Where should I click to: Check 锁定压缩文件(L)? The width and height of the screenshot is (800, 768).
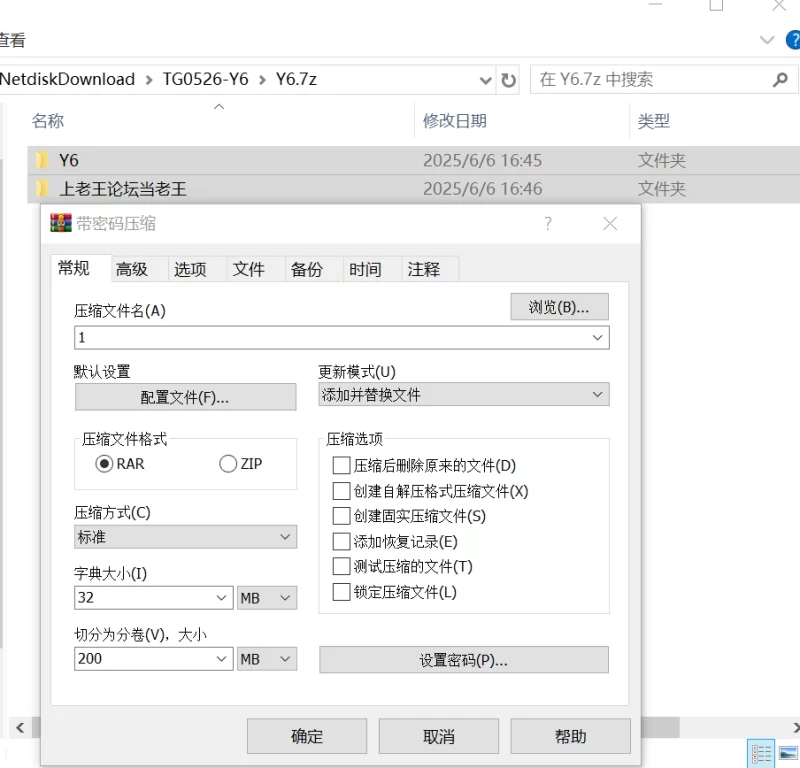(341, 592)
